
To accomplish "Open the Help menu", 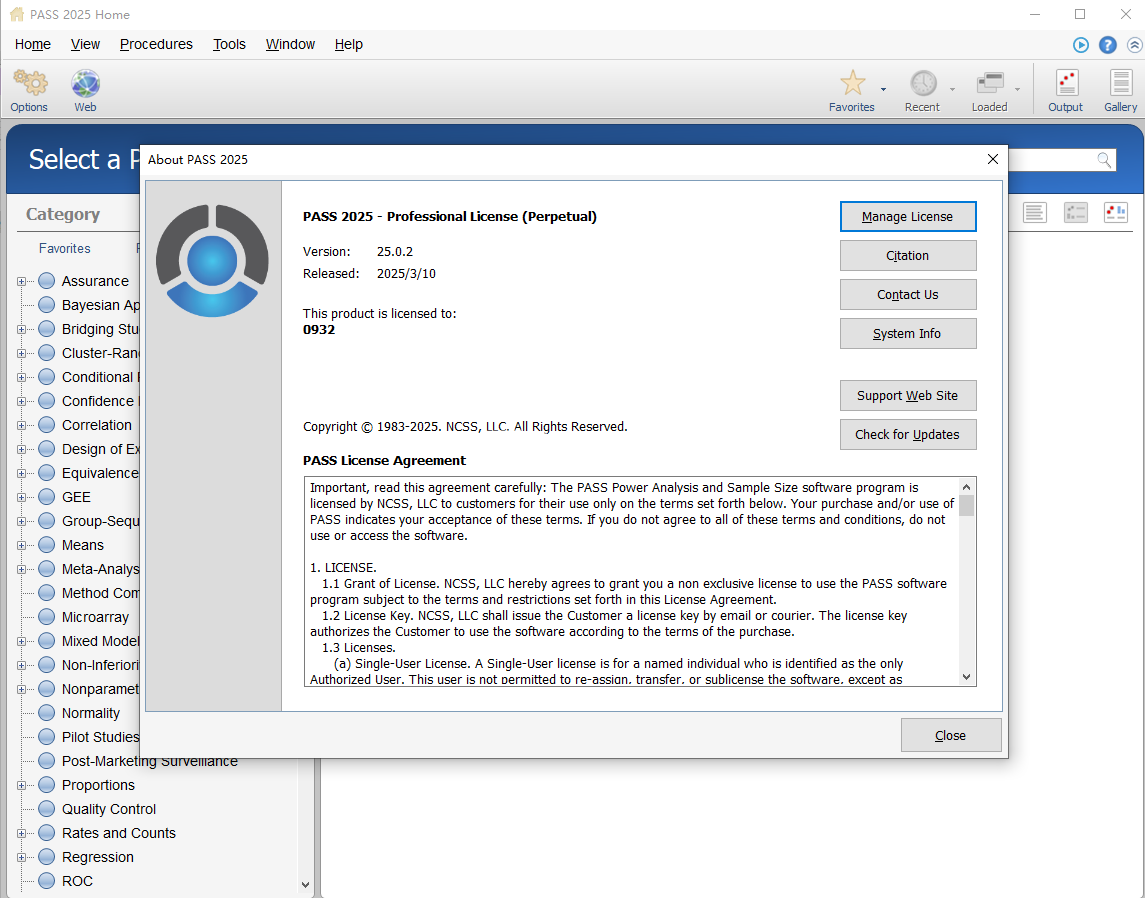I will [x=348, y=45].
